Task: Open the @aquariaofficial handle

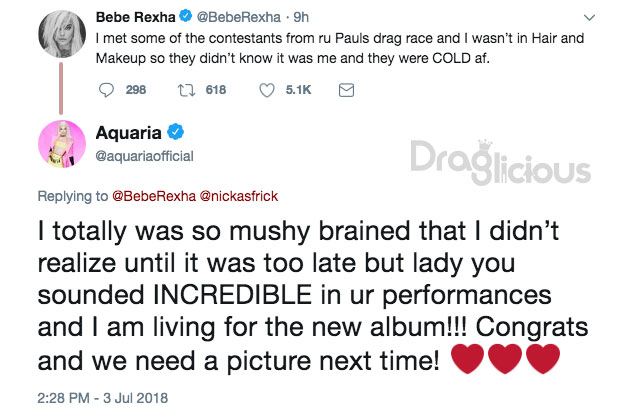Action: pyautogui.click(x=145, y=155)
